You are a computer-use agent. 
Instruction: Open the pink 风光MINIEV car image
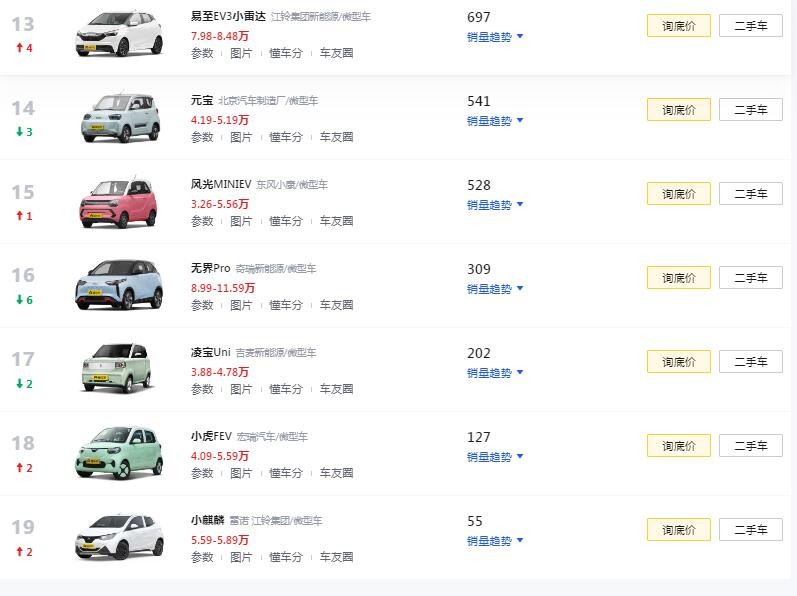(x=118, y=202)
